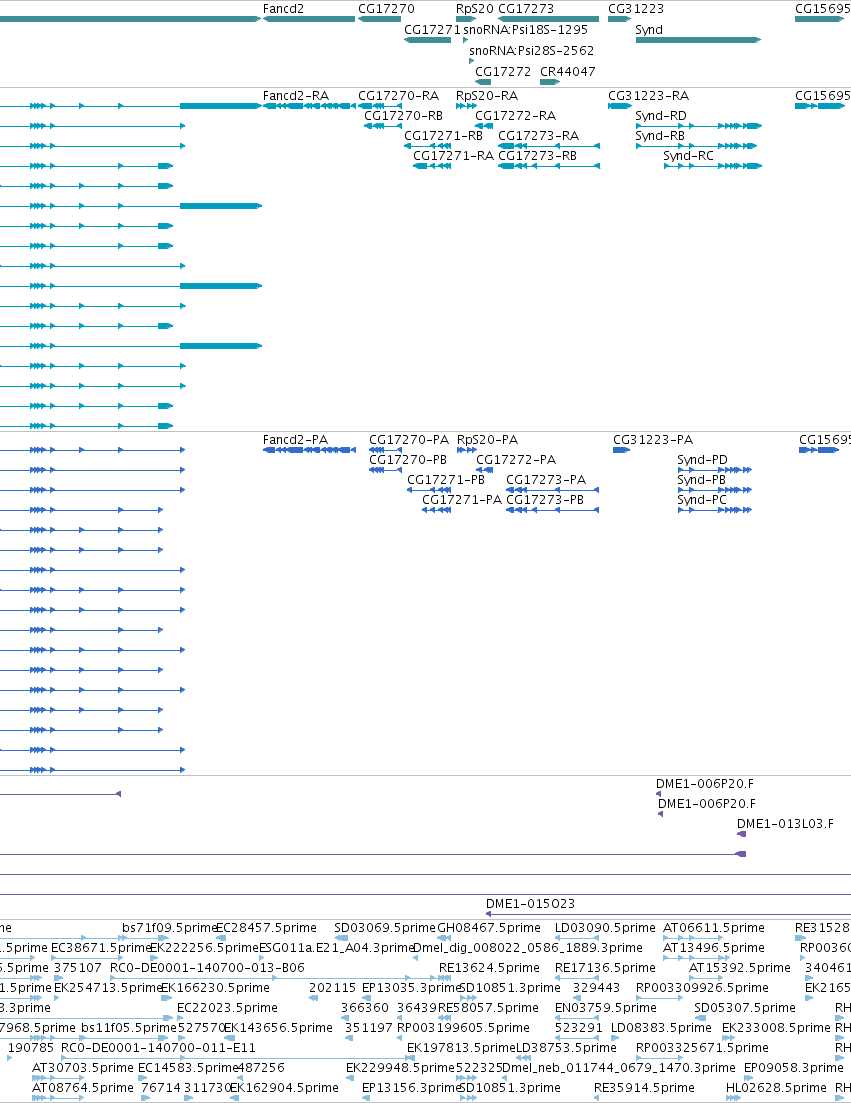Click the Synd-PC protein label
This screenshot has width=851, height=1103.
tap(702, 500)
